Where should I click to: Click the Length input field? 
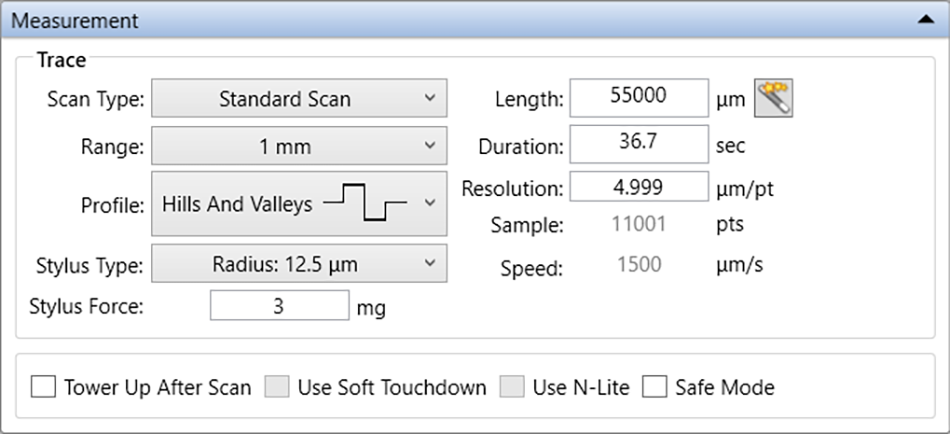(639, 98)
